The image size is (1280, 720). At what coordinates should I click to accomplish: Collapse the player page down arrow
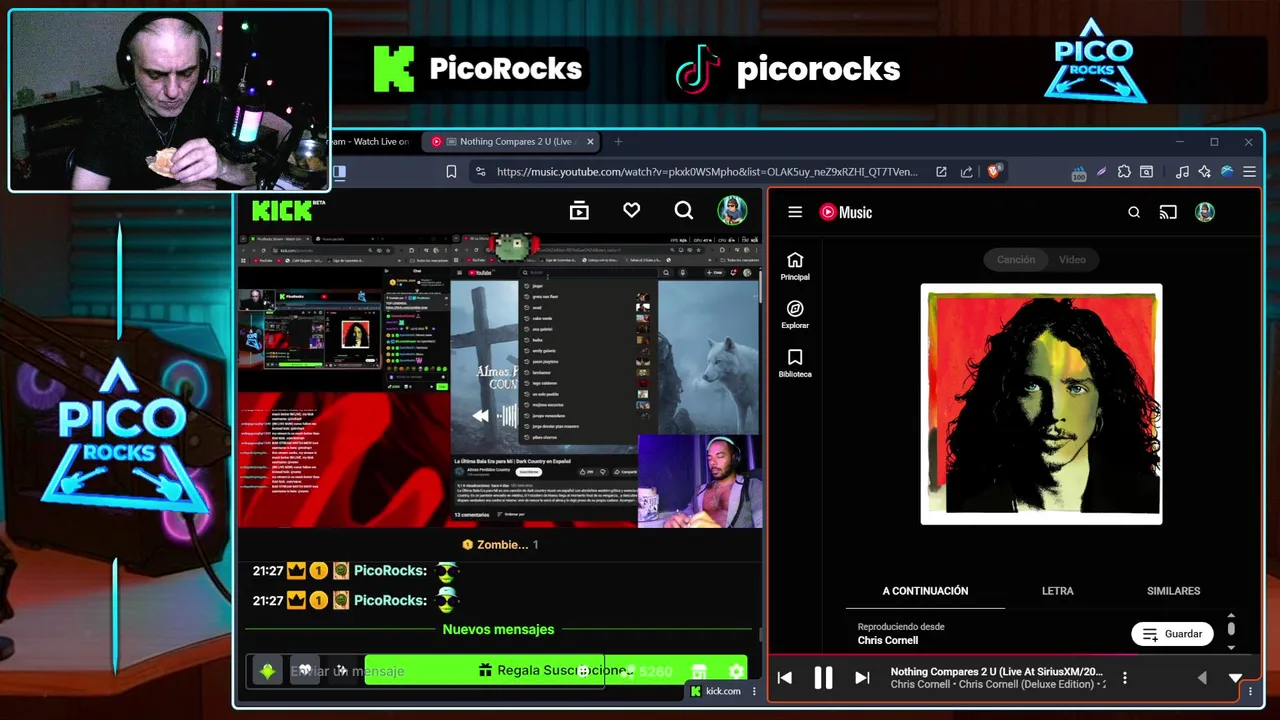click(x=1236, y=678)
